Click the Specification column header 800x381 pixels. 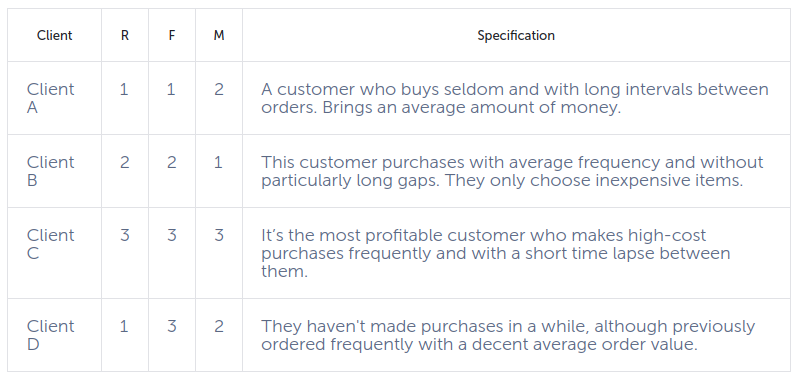[516, 36]
